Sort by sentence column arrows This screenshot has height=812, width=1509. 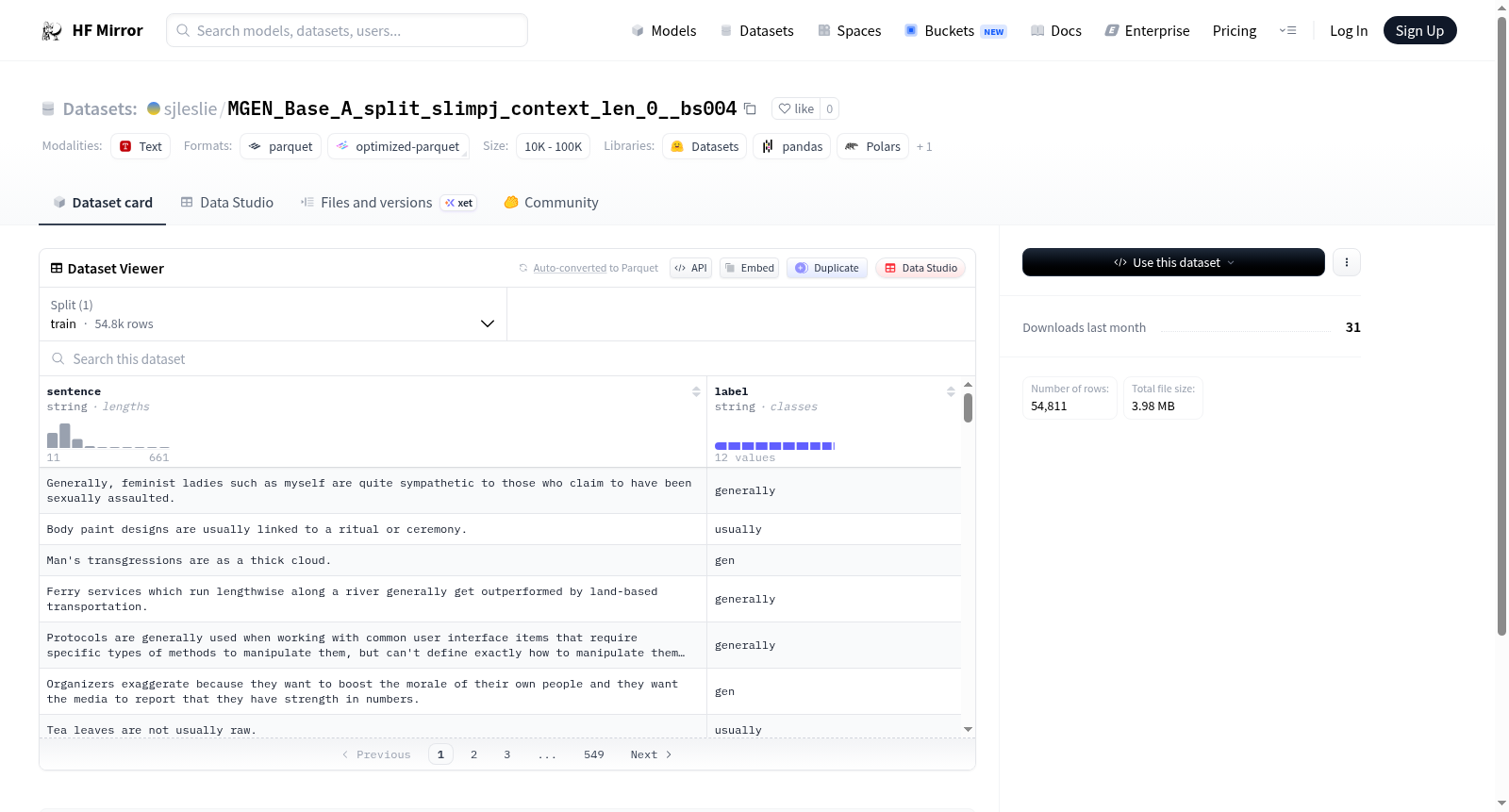point(696,391)
